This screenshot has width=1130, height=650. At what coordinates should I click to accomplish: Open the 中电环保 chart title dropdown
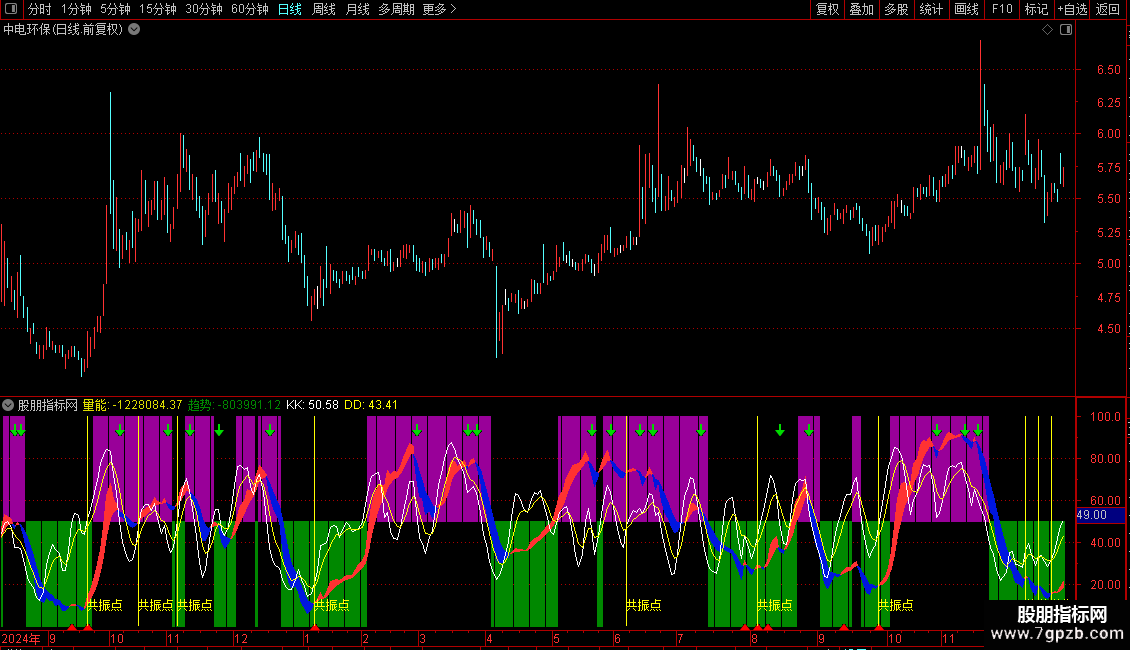click(x=134, y=30)
